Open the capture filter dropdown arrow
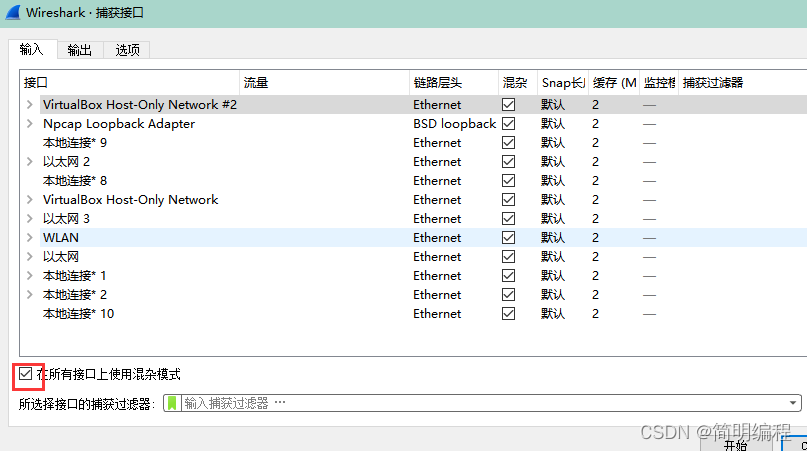Screen dimensions: 807x451 793,403
